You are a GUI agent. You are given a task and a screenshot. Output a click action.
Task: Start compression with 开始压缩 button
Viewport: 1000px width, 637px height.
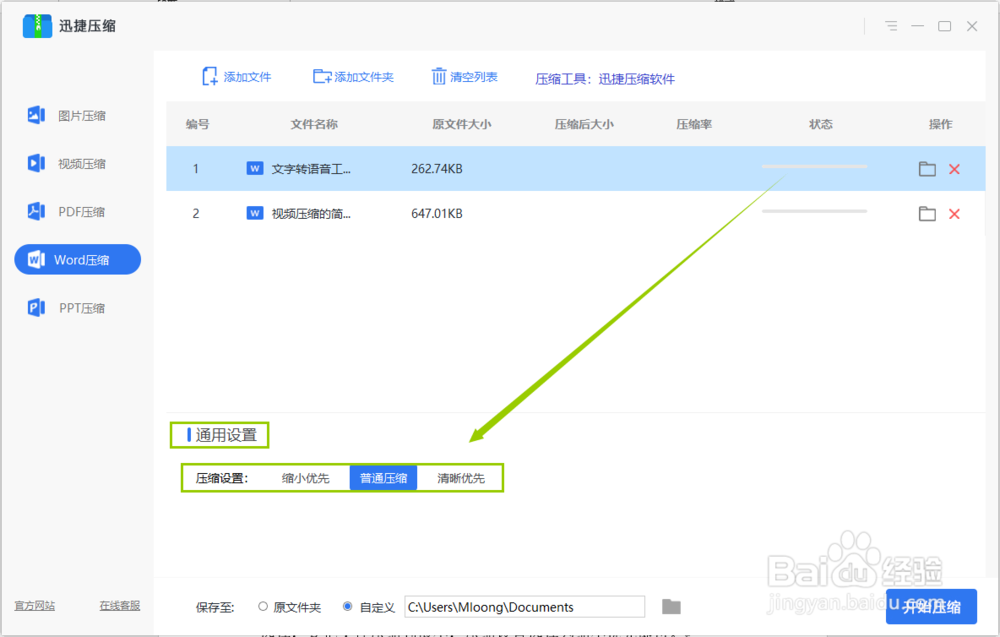[932, 607]
